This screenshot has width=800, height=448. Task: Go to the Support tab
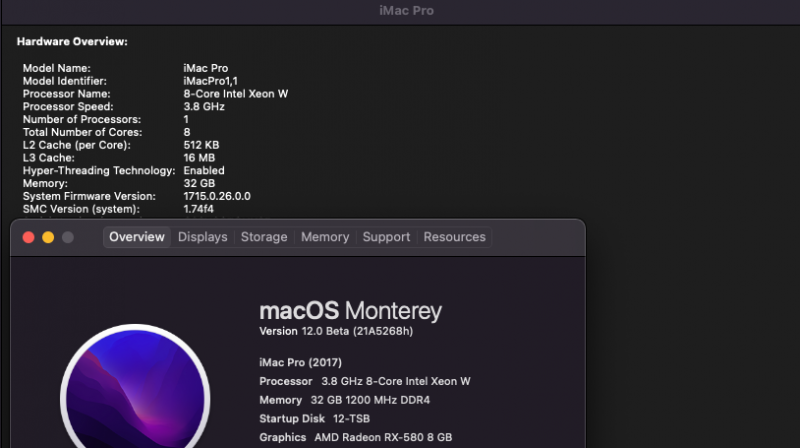point(386,237)
